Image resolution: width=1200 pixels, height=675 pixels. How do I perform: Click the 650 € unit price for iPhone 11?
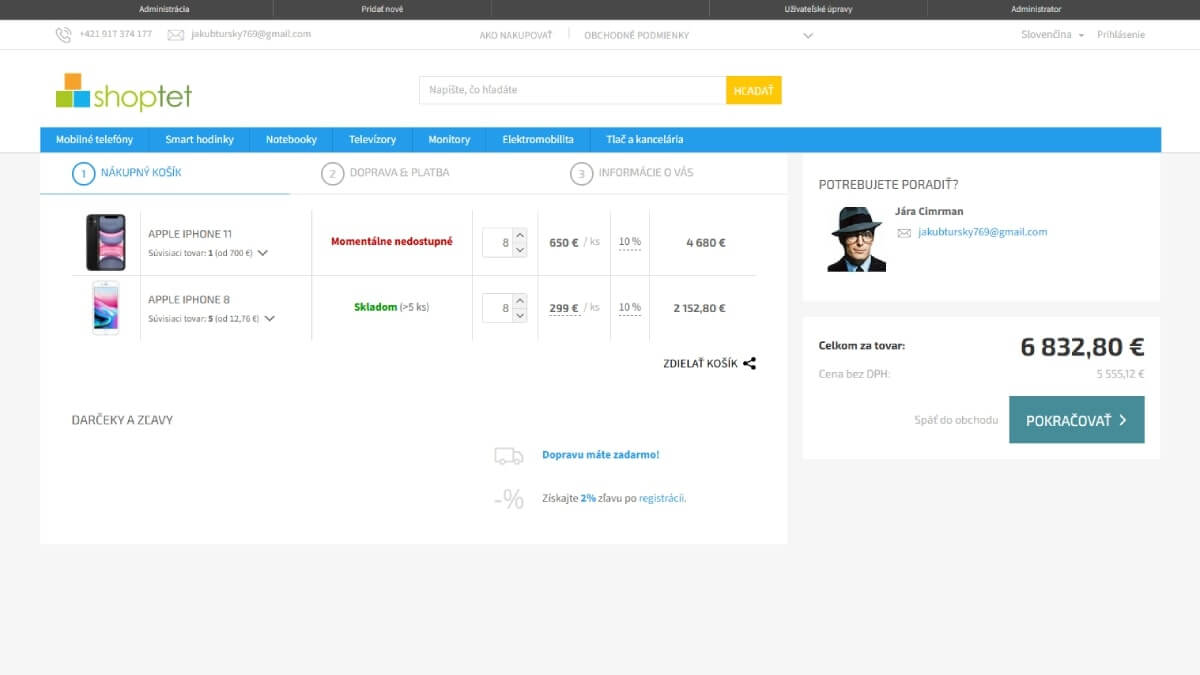564,242
